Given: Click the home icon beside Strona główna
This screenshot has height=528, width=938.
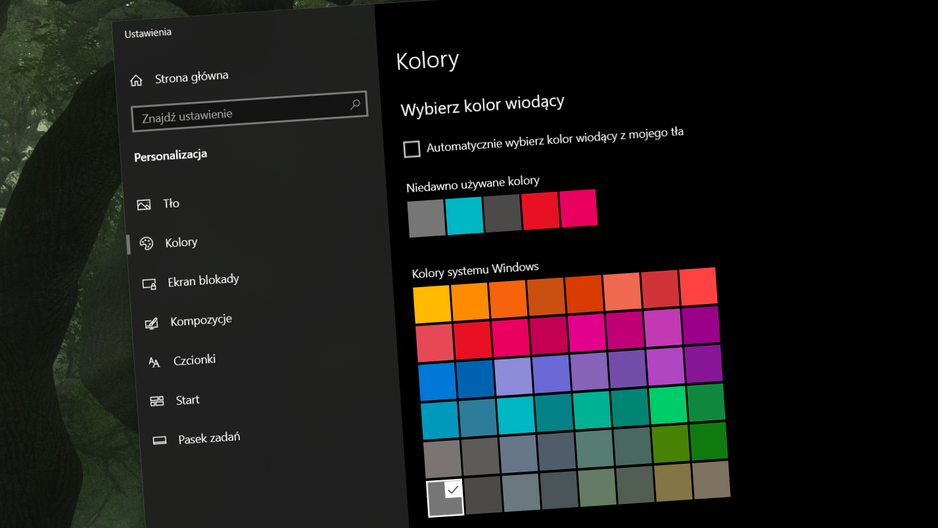Looking at the screenshot, I should 136,80.
